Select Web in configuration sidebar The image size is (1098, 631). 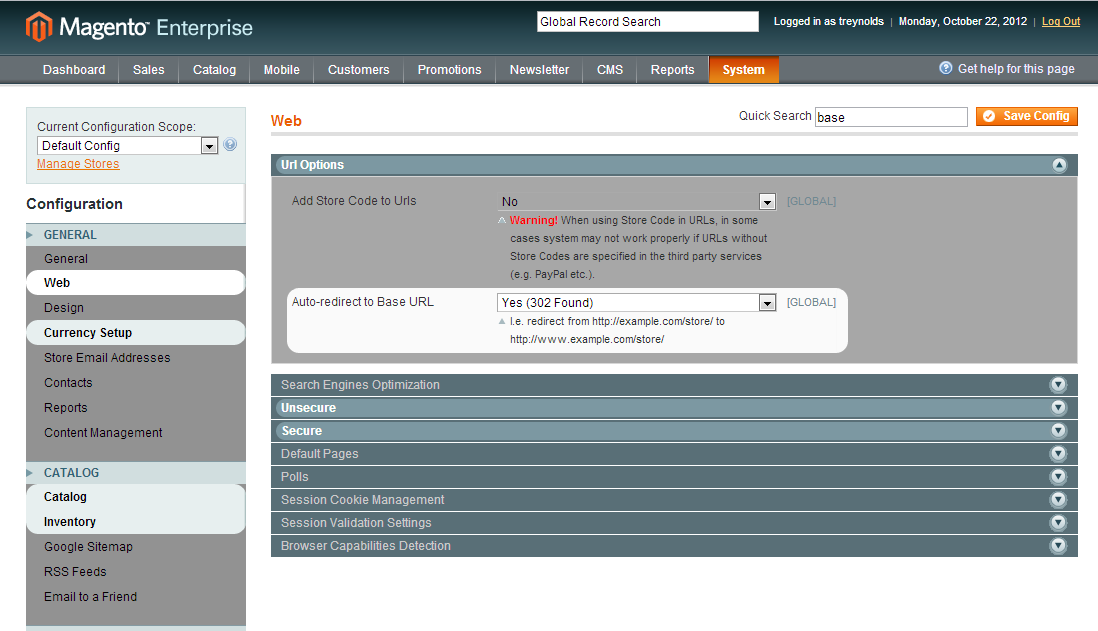click(136, 283)
